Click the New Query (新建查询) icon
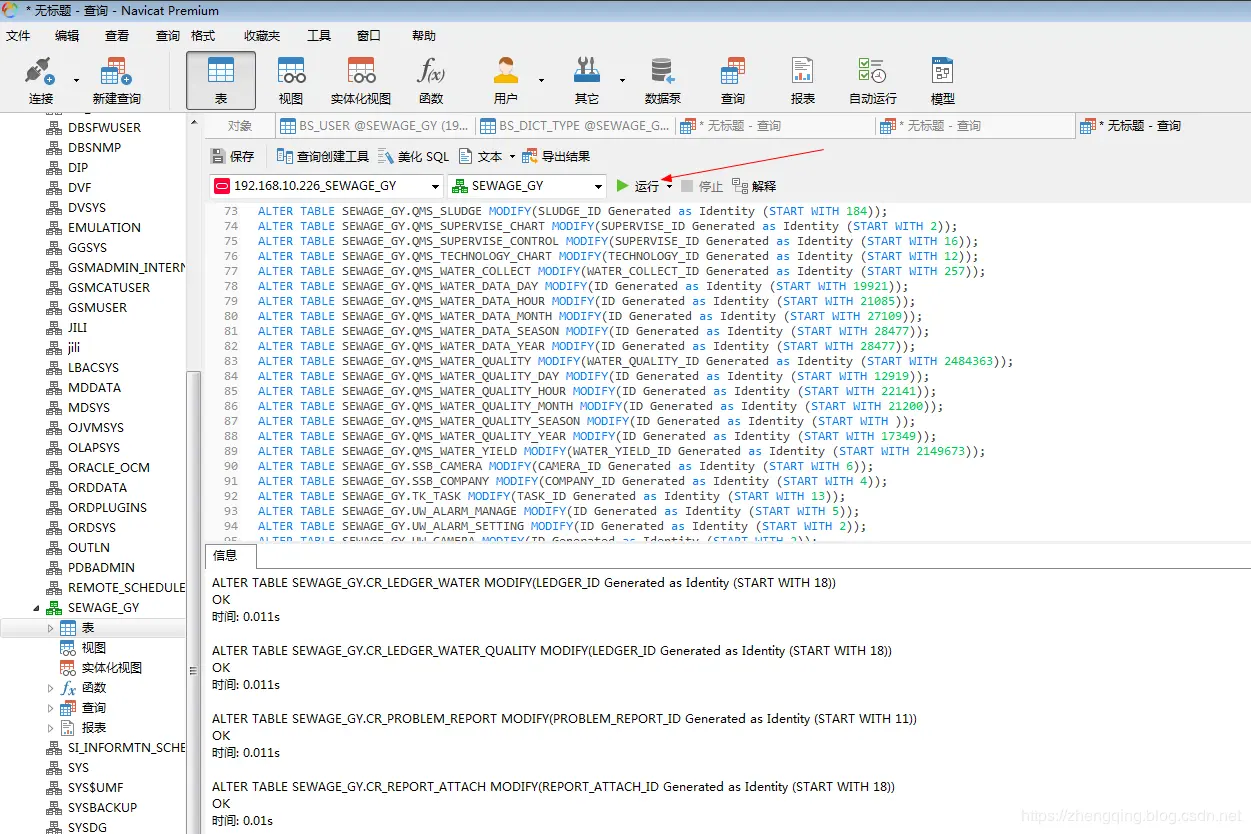Image resolution: width=1251 pixels, height=834 pixels. (116, 80)
